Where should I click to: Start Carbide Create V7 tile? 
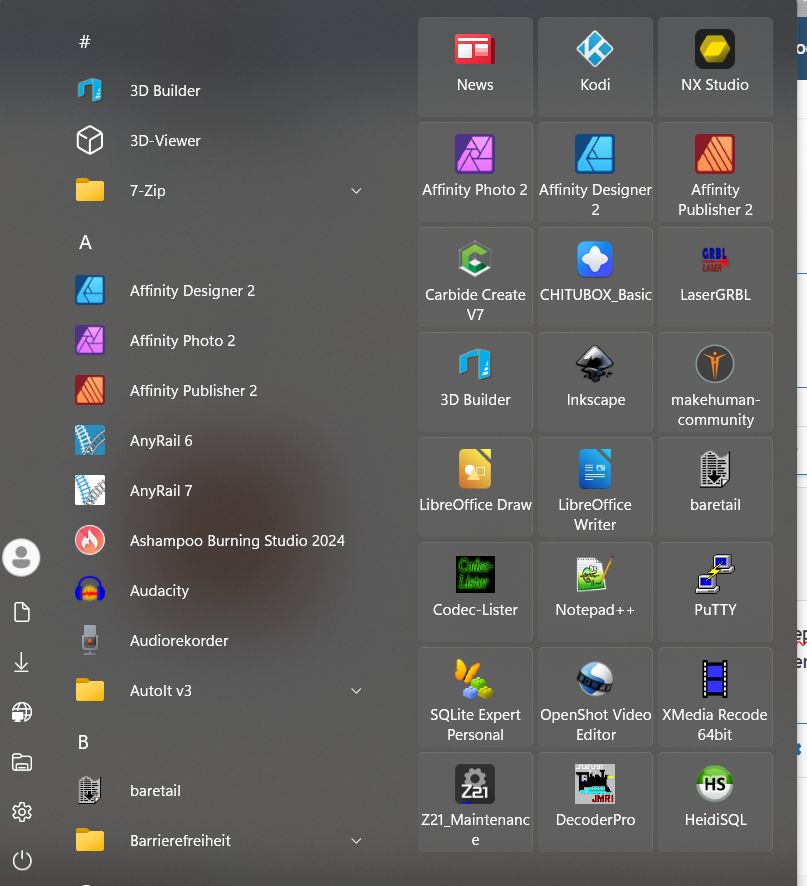coord(475,277)
